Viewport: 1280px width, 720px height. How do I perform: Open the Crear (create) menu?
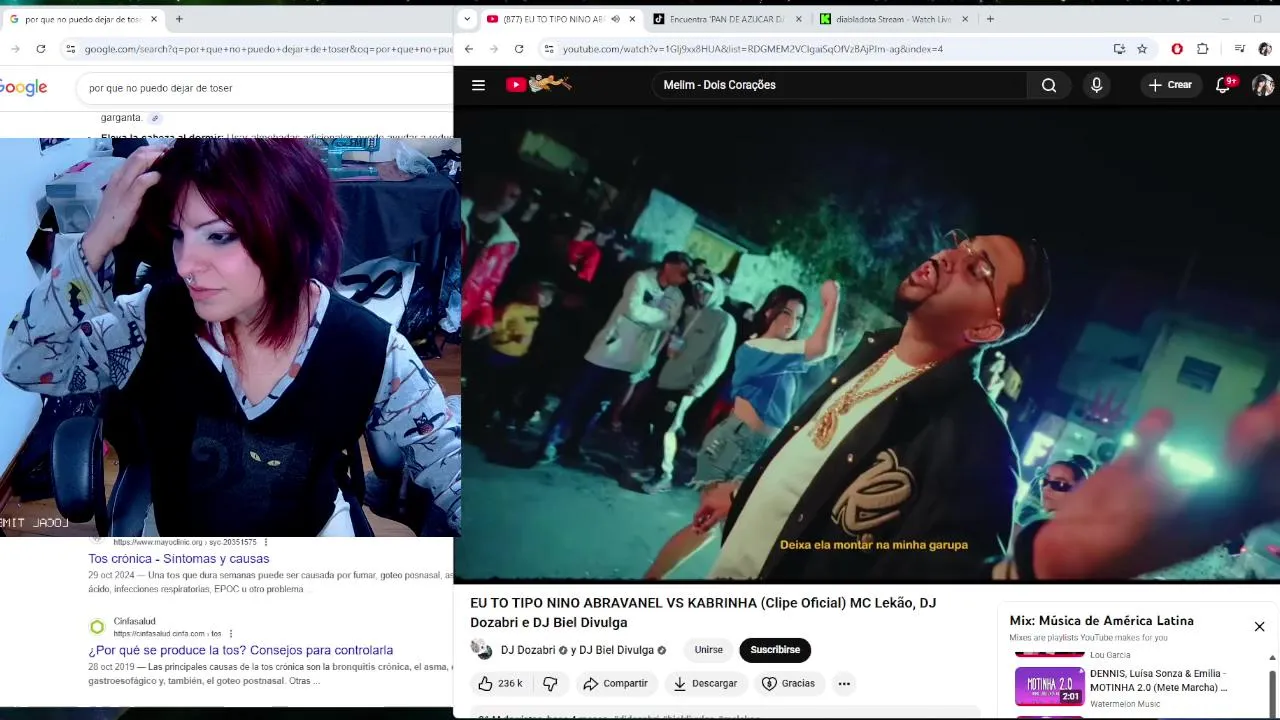(x=1170, y=85)
